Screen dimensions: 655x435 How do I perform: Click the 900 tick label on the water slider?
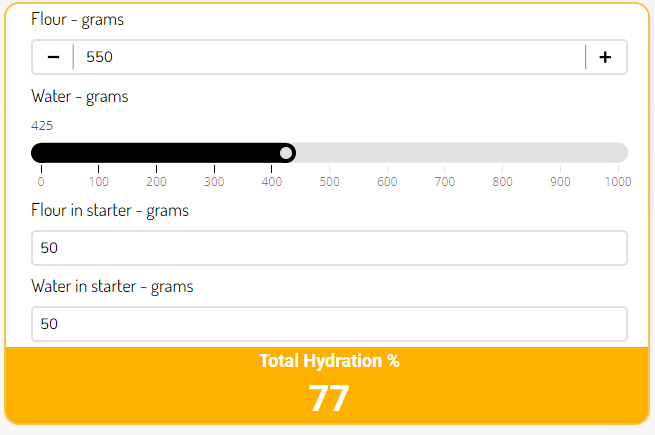560,182
